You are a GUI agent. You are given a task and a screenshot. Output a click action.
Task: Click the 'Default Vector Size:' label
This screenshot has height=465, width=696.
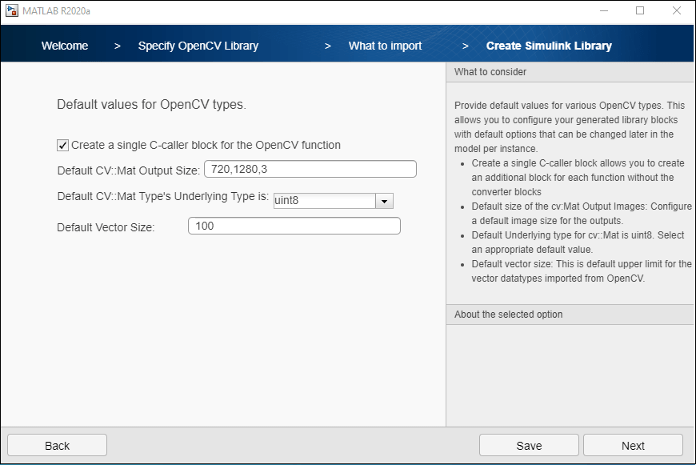tap(106, 228)
